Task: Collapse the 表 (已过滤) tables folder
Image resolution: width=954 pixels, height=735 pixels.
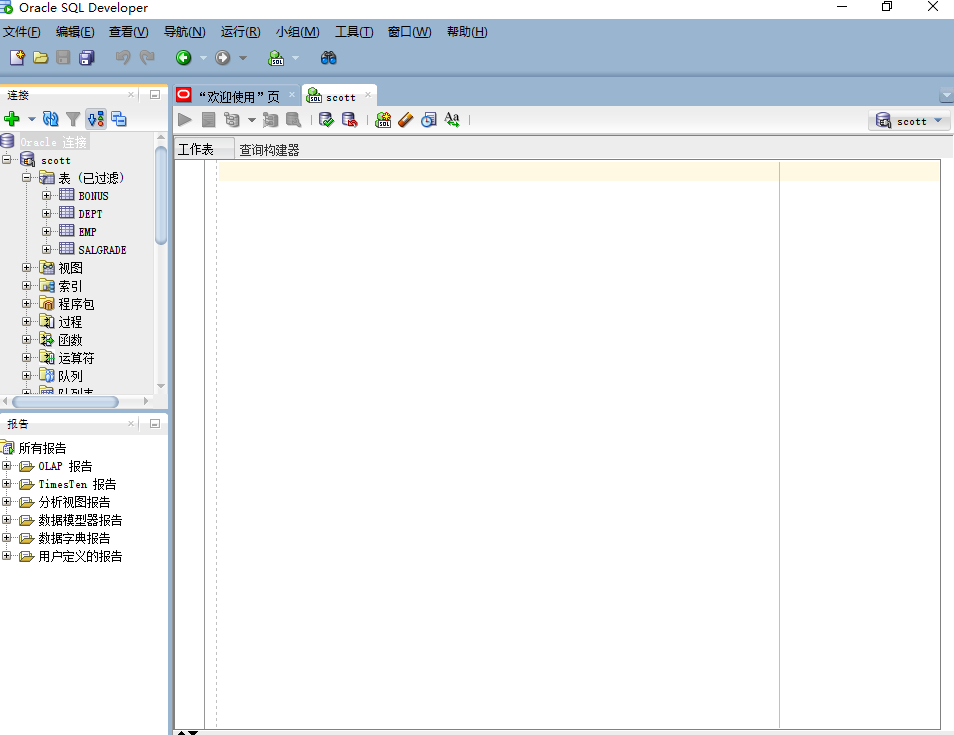Action: point(27,178)
